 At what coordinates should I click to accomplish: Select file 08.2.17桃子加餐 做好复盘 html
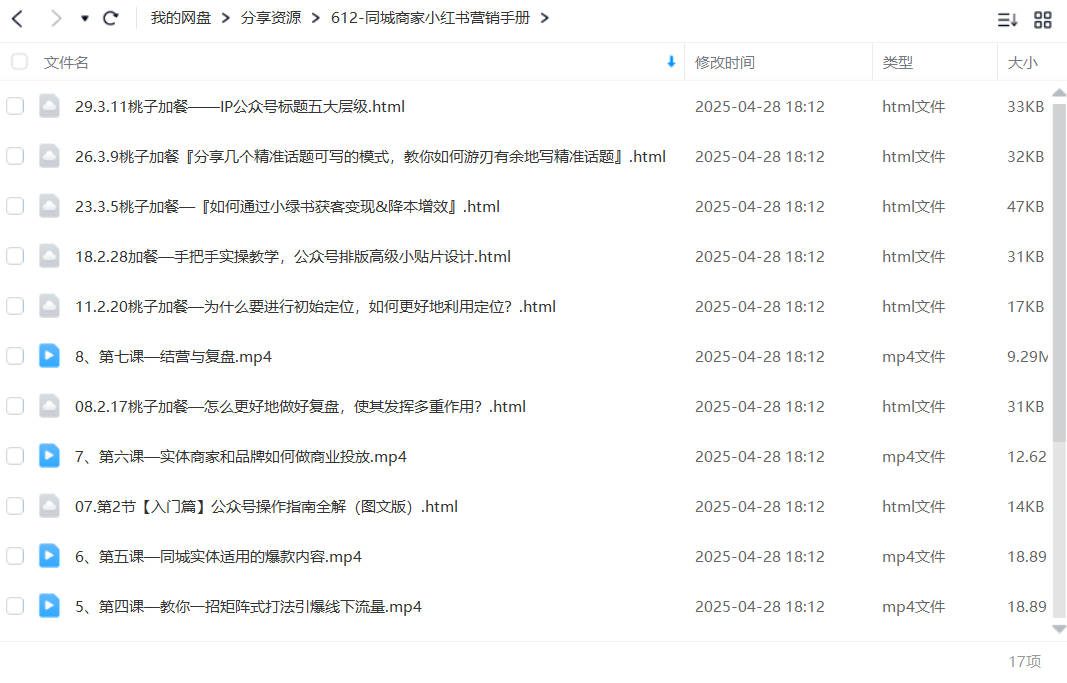click(300, 407)
